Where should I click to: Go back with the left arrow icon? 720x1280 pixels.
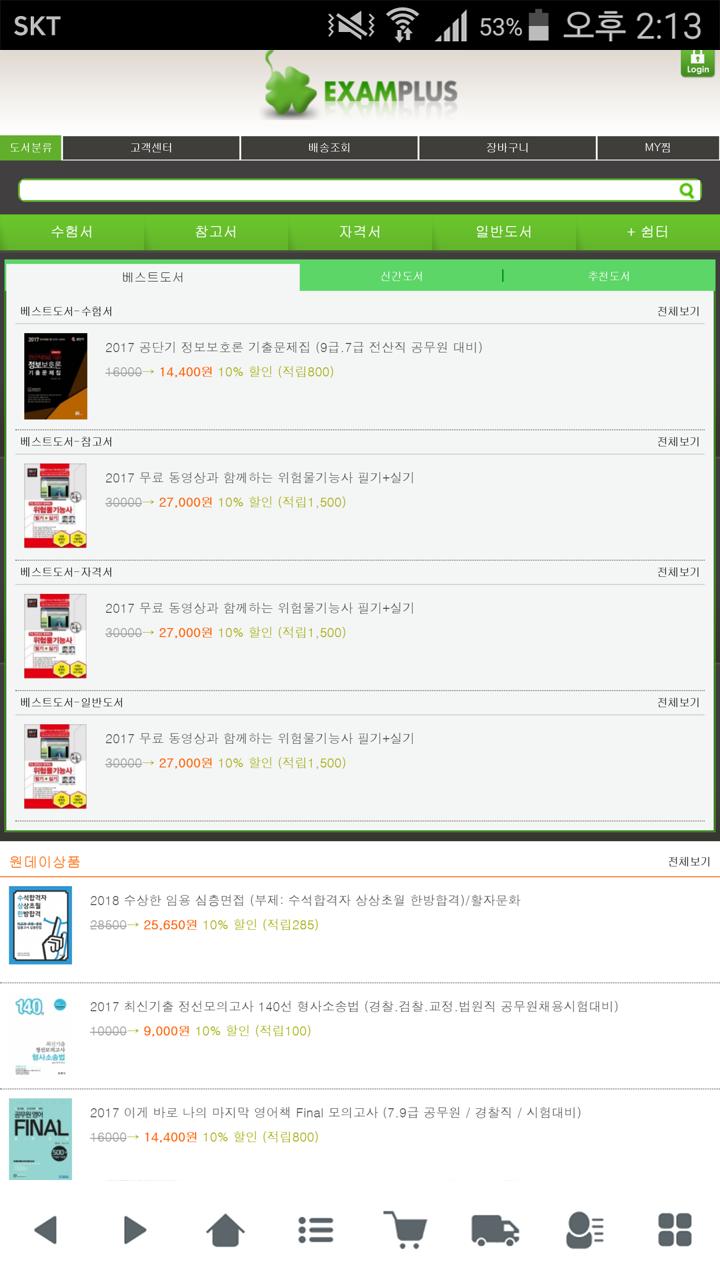[x=45, y=1230]
